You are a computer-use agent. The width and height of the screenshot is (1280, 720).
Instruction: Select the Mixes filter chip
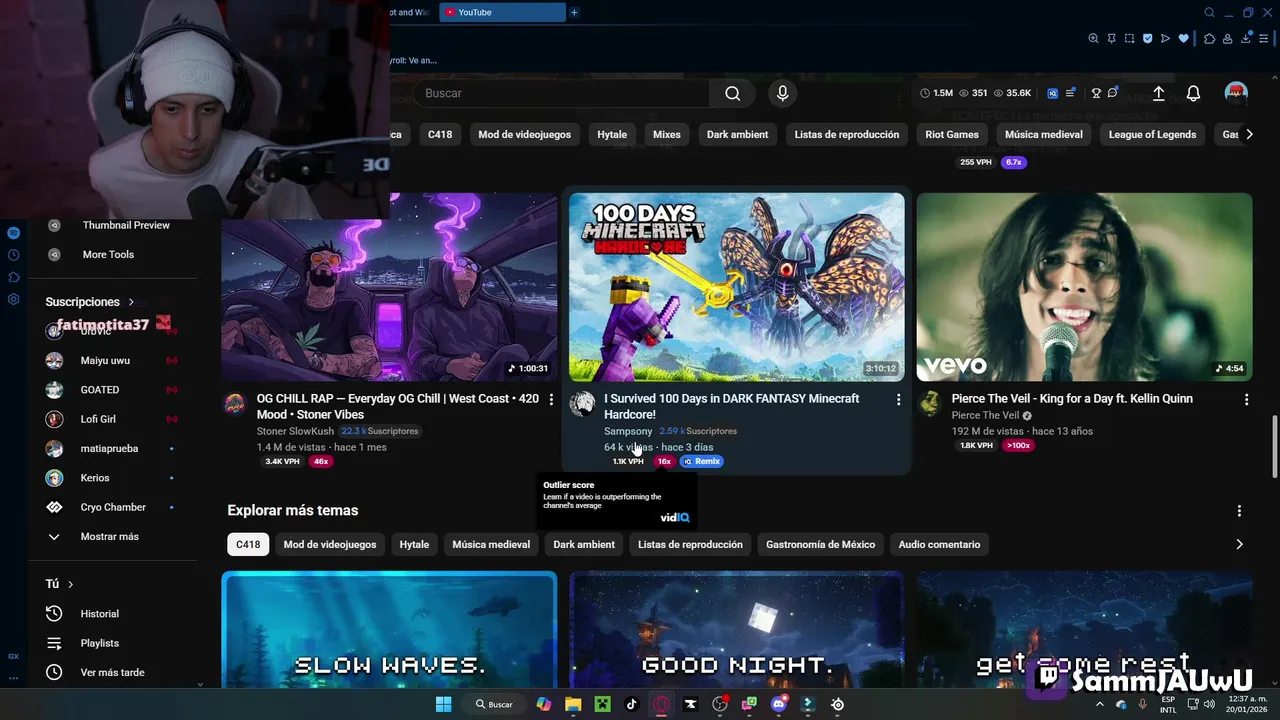pyautogui.click(x=667, y=134)
